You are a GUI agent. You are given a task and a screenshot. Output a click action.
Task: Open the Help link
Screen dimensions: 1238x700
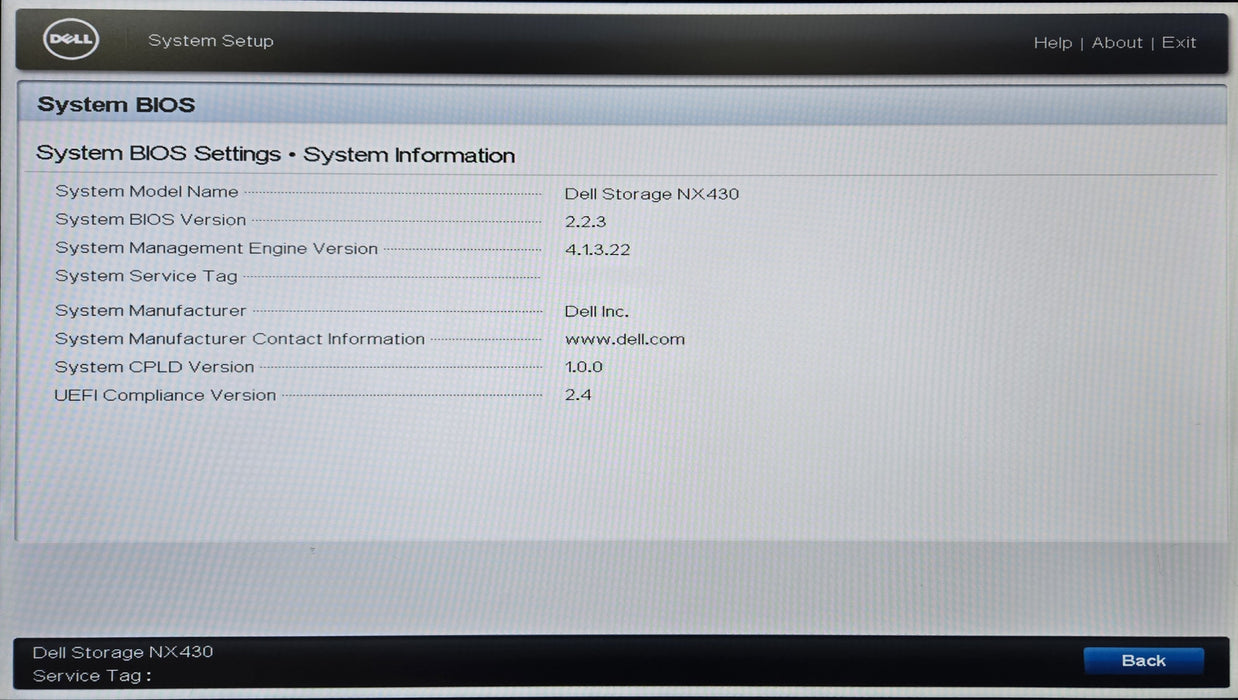(x=1052, y=43)
